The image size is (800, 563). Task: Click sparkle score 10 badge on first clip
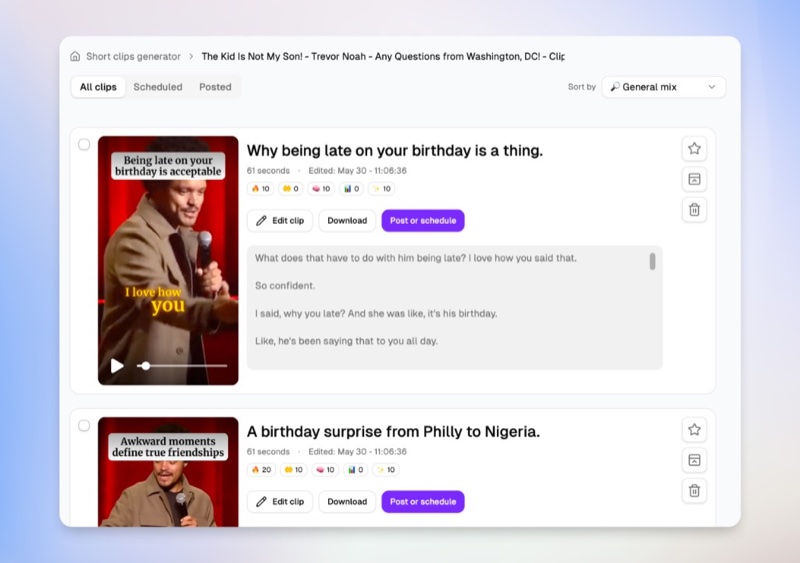[x=382, y=189]
